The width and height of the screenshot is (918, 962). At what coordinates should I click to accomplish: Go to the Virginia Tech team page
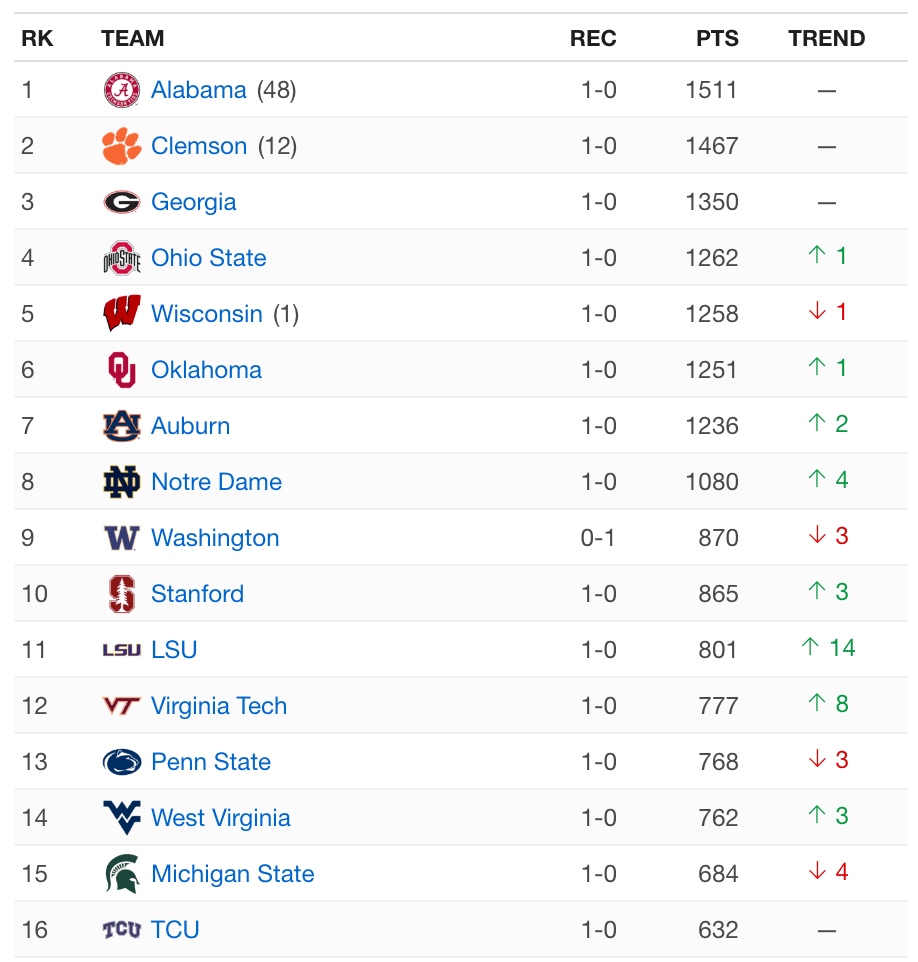click(219, 706)
